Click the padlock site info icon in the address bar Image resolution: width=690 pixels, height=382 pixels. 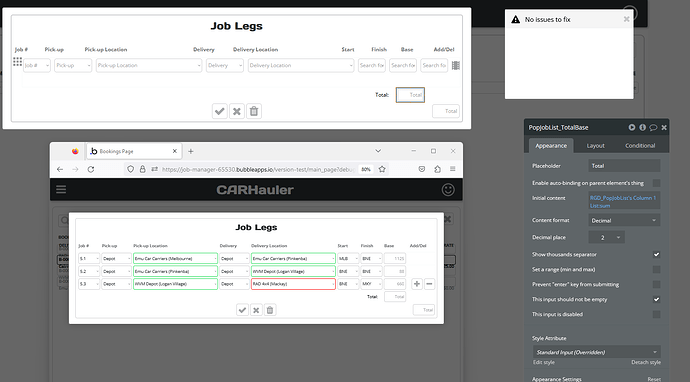click(142, 169)
